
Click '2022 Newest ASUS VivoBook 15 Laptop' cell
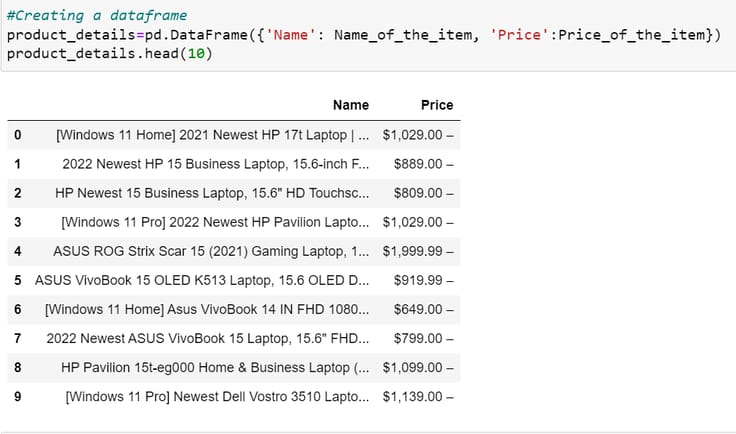tap(208, 339)
